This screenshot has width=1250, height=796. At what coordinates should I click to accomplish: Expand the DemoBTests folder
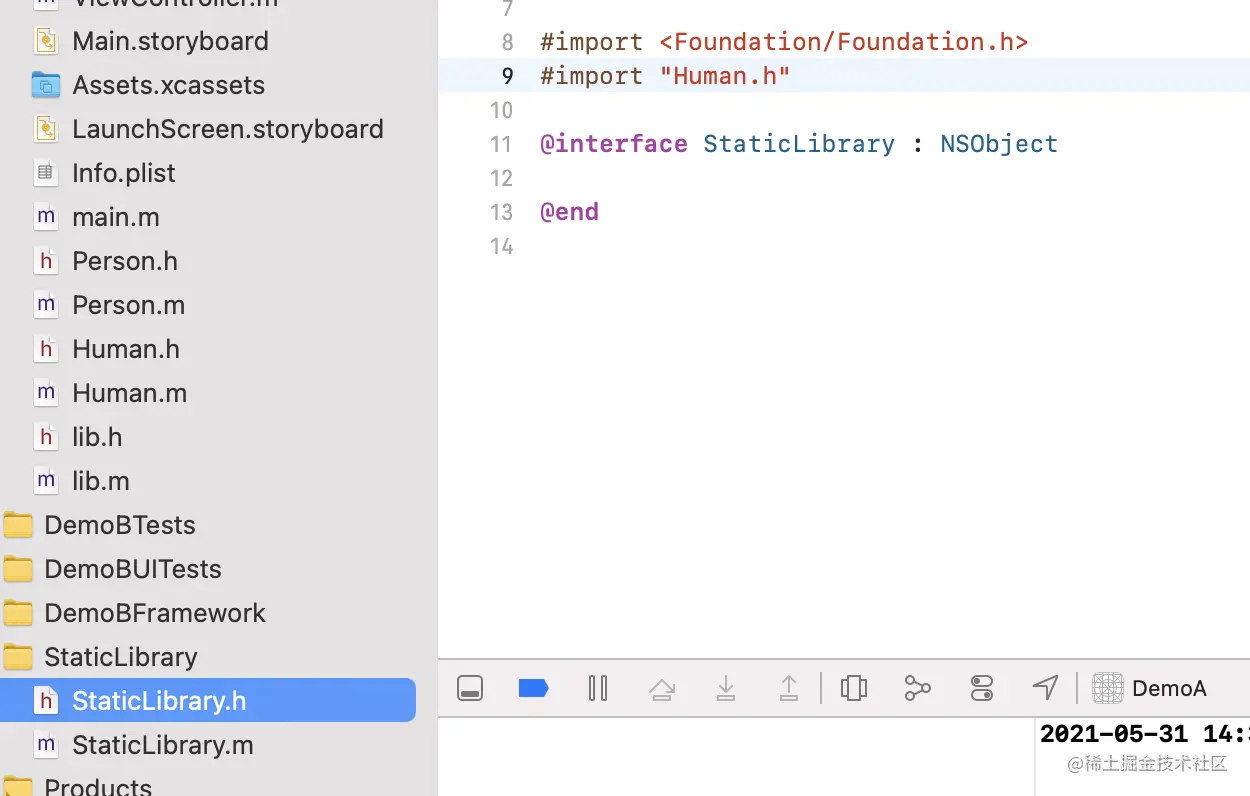tap(119, 525)
